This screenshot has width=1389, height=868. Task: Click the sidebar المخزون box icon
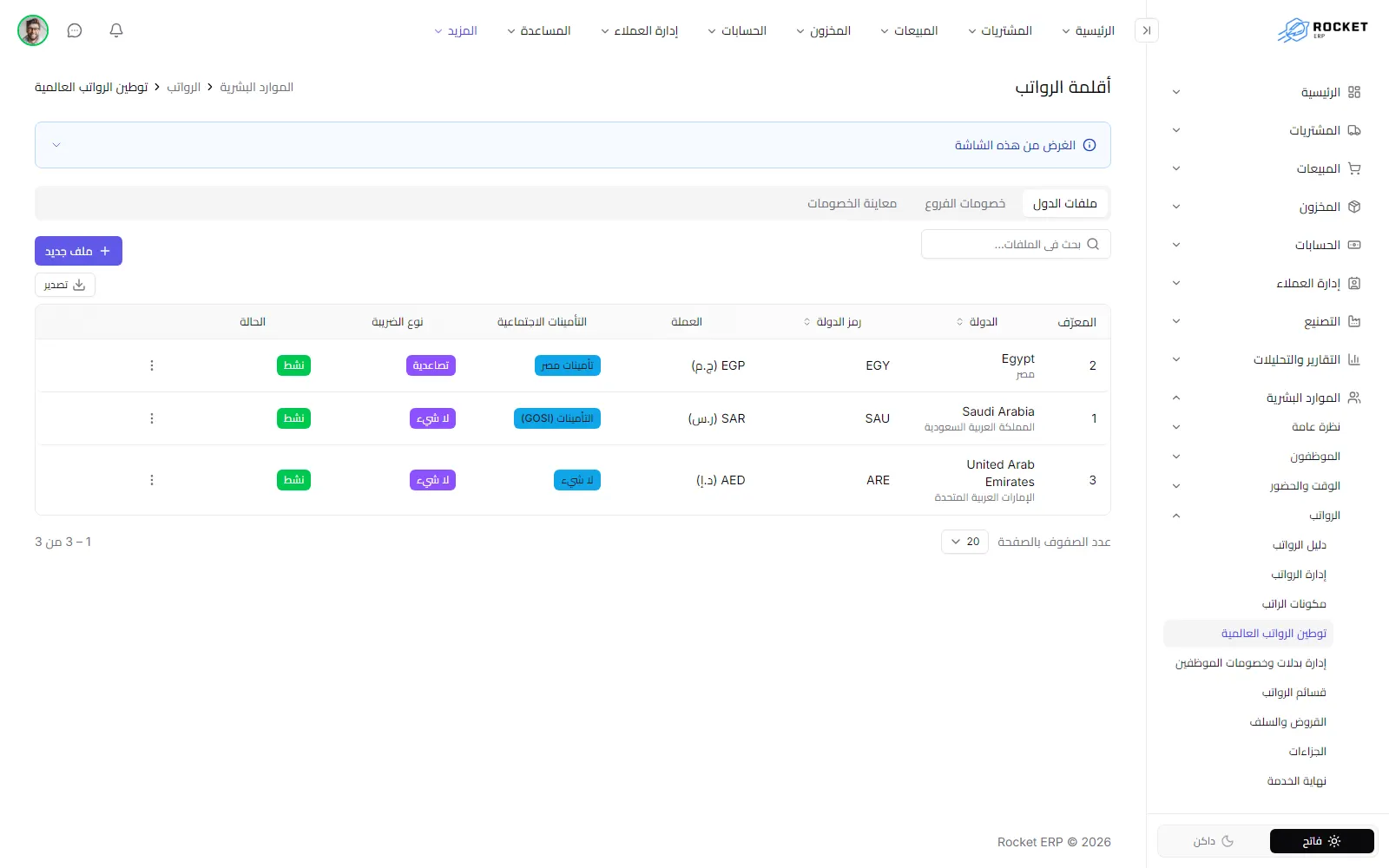coord(1354,207)
